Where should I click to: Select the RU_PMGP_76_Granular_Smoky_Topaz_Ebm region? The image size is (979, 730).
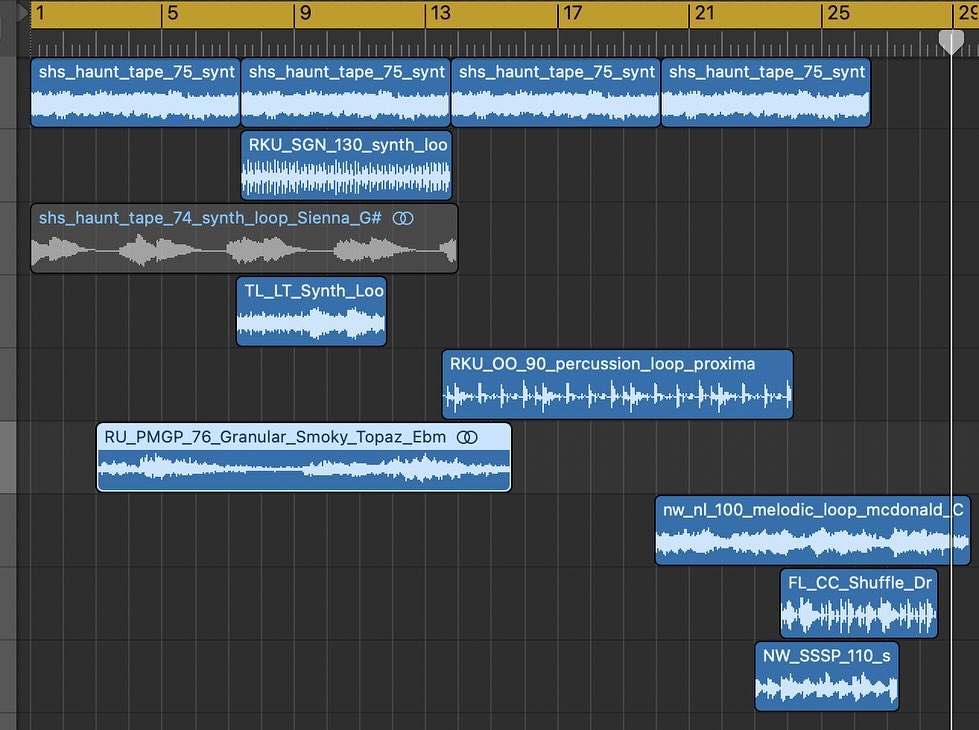[x=304, y=458]
